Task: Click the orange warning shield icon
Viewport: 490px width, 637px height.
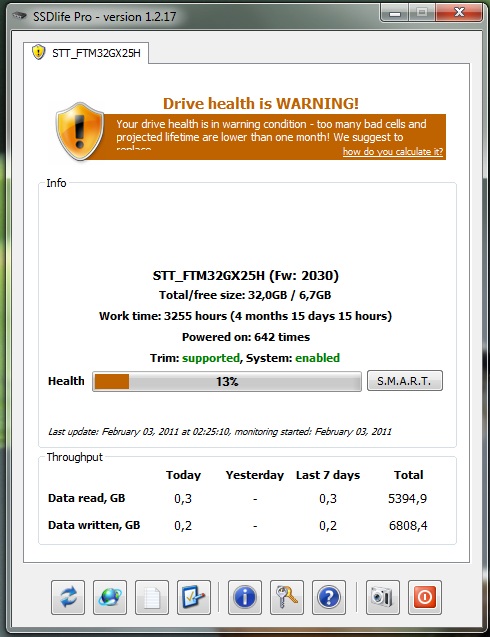Action: tap(80, 131)
